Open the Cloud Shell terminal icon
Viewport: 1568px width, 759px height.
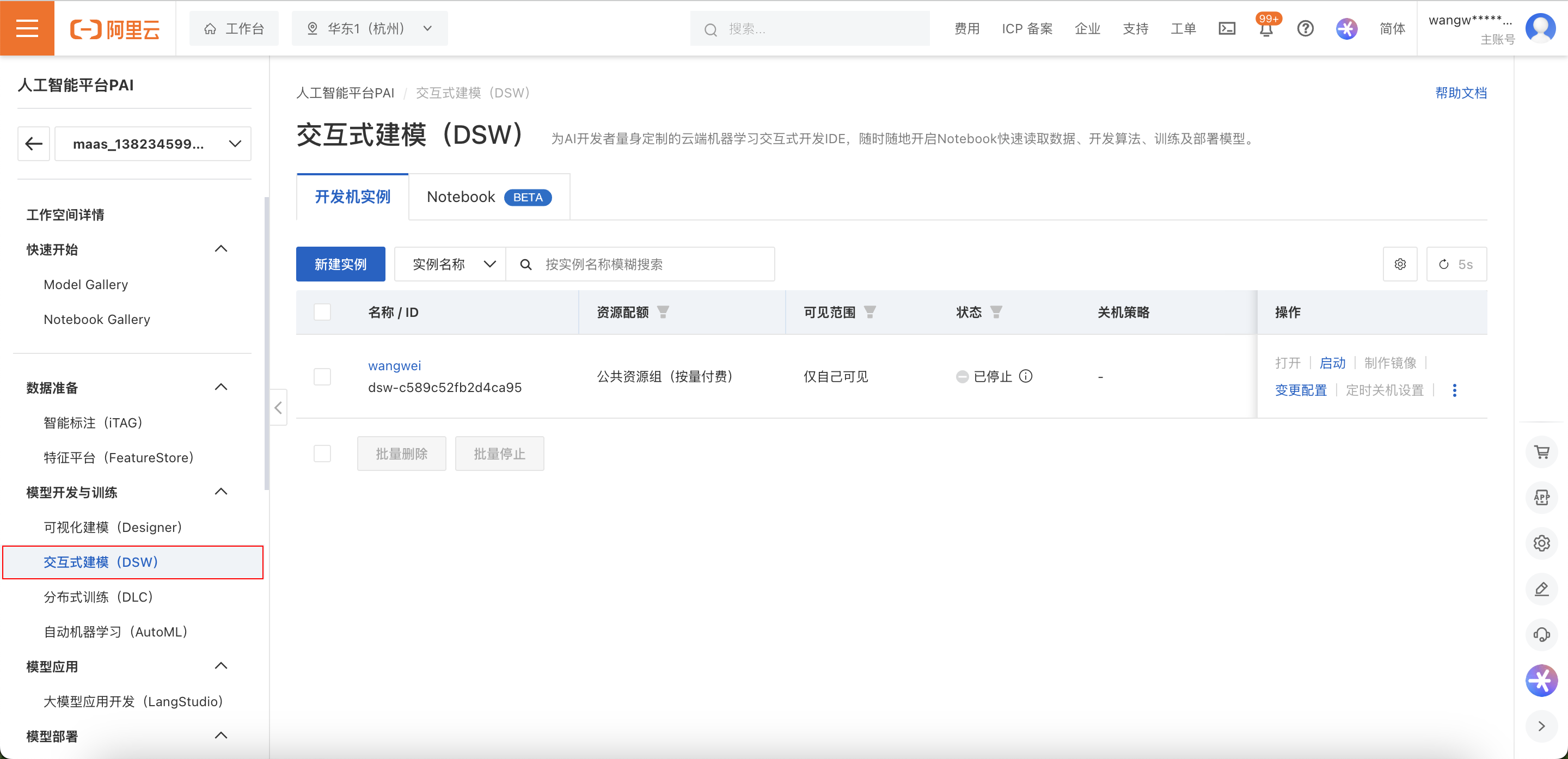pyautogui.click(x=1227, y=29)
